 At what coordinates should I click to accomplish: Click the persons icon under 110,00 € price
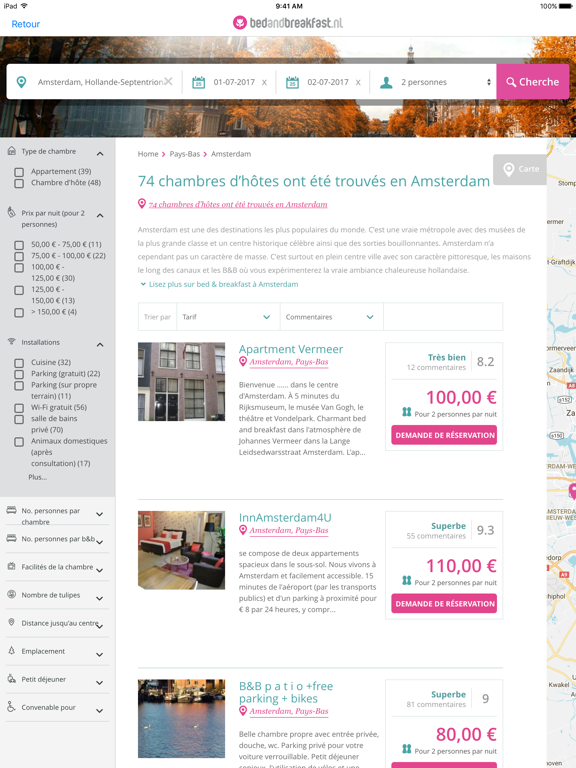point(407,580)
